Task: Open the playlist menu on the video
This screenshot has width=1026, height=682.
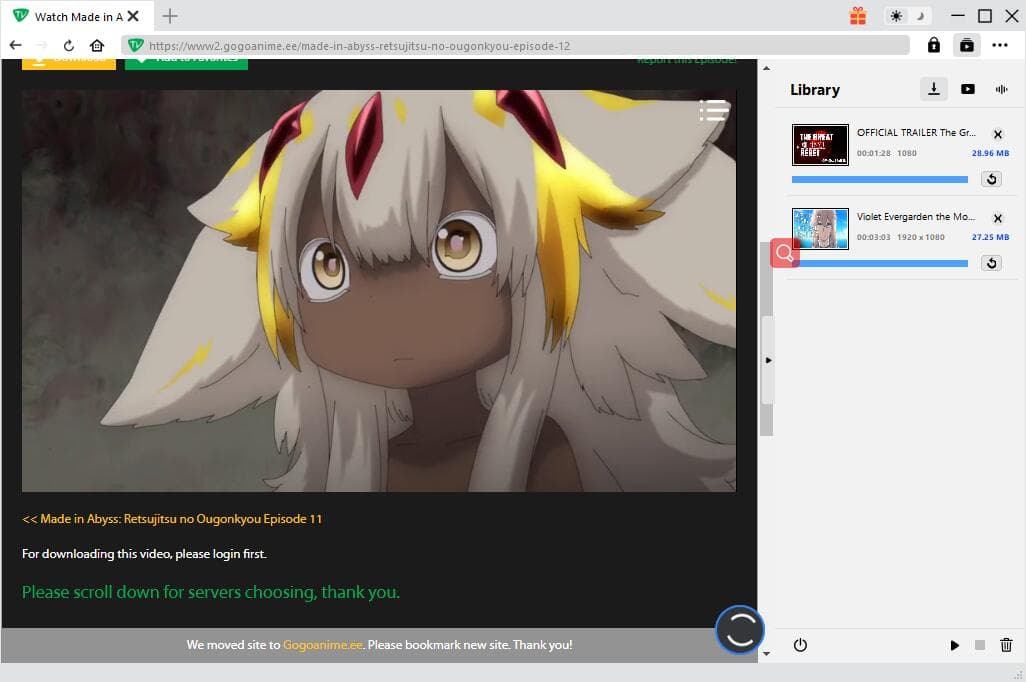Action: [713, 110]
